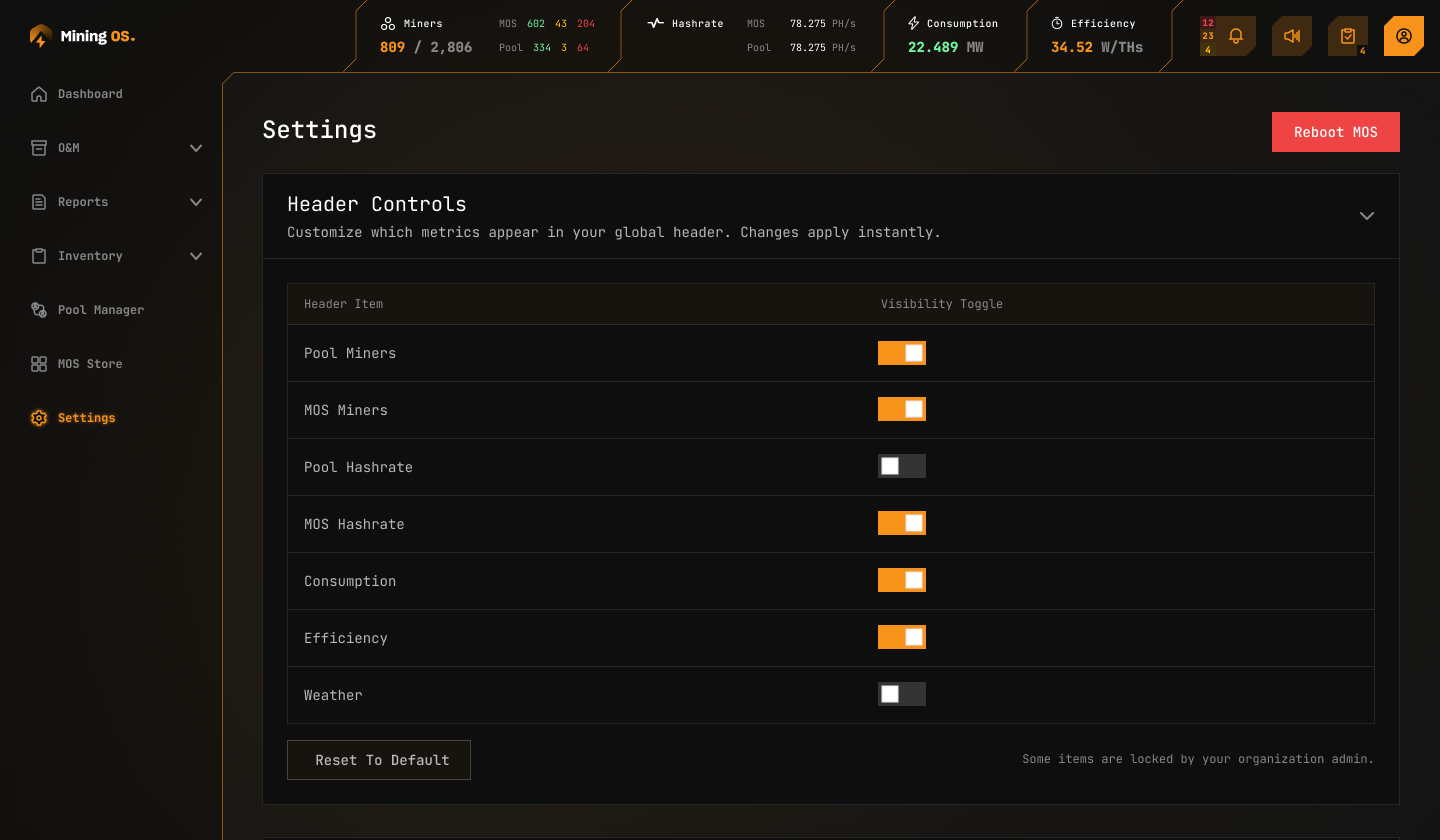Viewport: 1440px width, 840px height.
Task: Open the tasks clipboard icon showing 4
Action: coord(1347,35)
